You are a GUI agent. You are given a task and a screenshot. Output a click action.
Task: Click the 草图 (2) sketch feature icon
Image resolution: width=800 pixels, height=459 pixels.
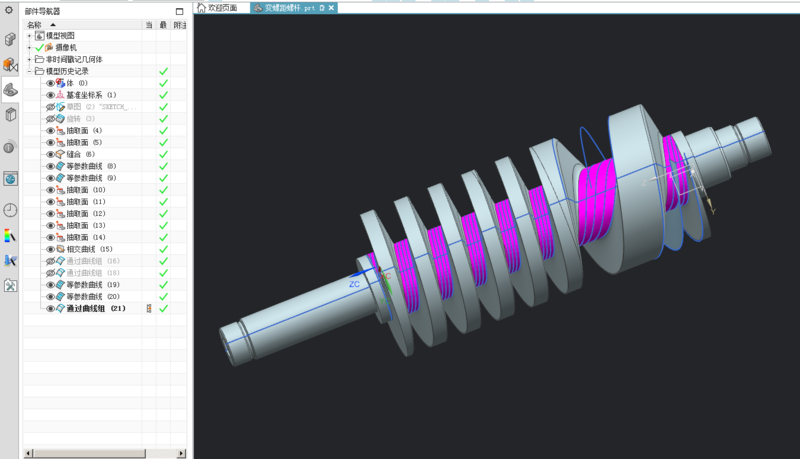[x=60, y=107]
